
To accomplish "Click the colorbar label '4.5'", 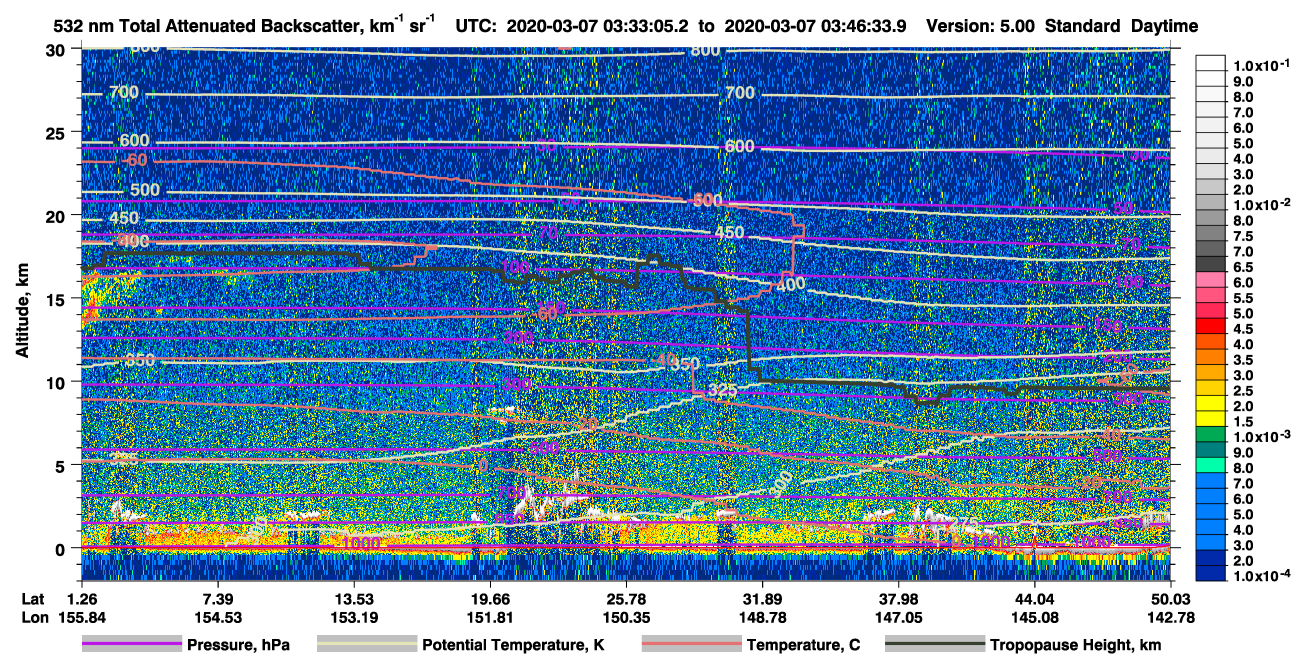I will (x=1244, y=329).
